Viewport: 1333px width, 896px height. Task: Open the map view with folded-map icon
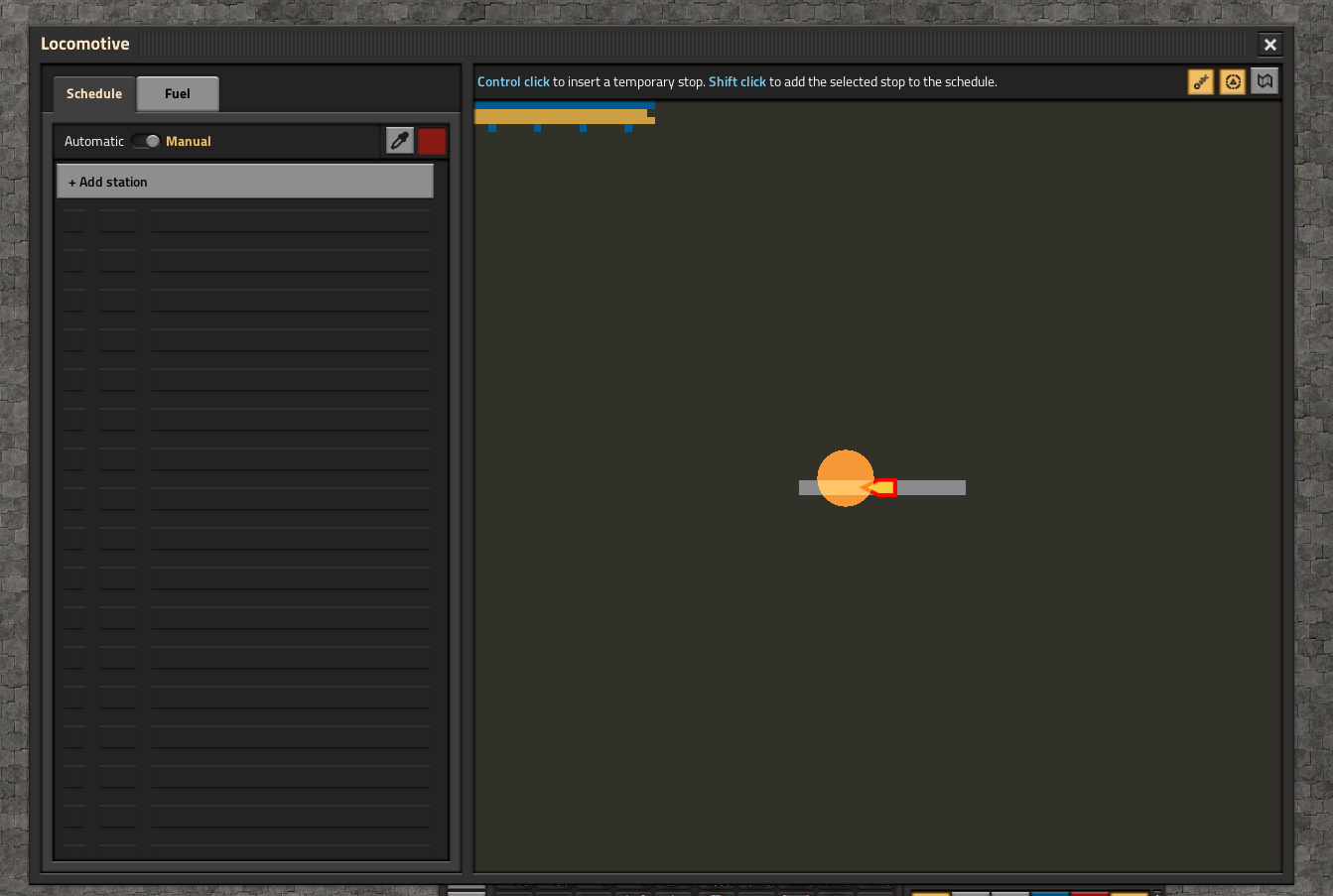(1264, 81)
